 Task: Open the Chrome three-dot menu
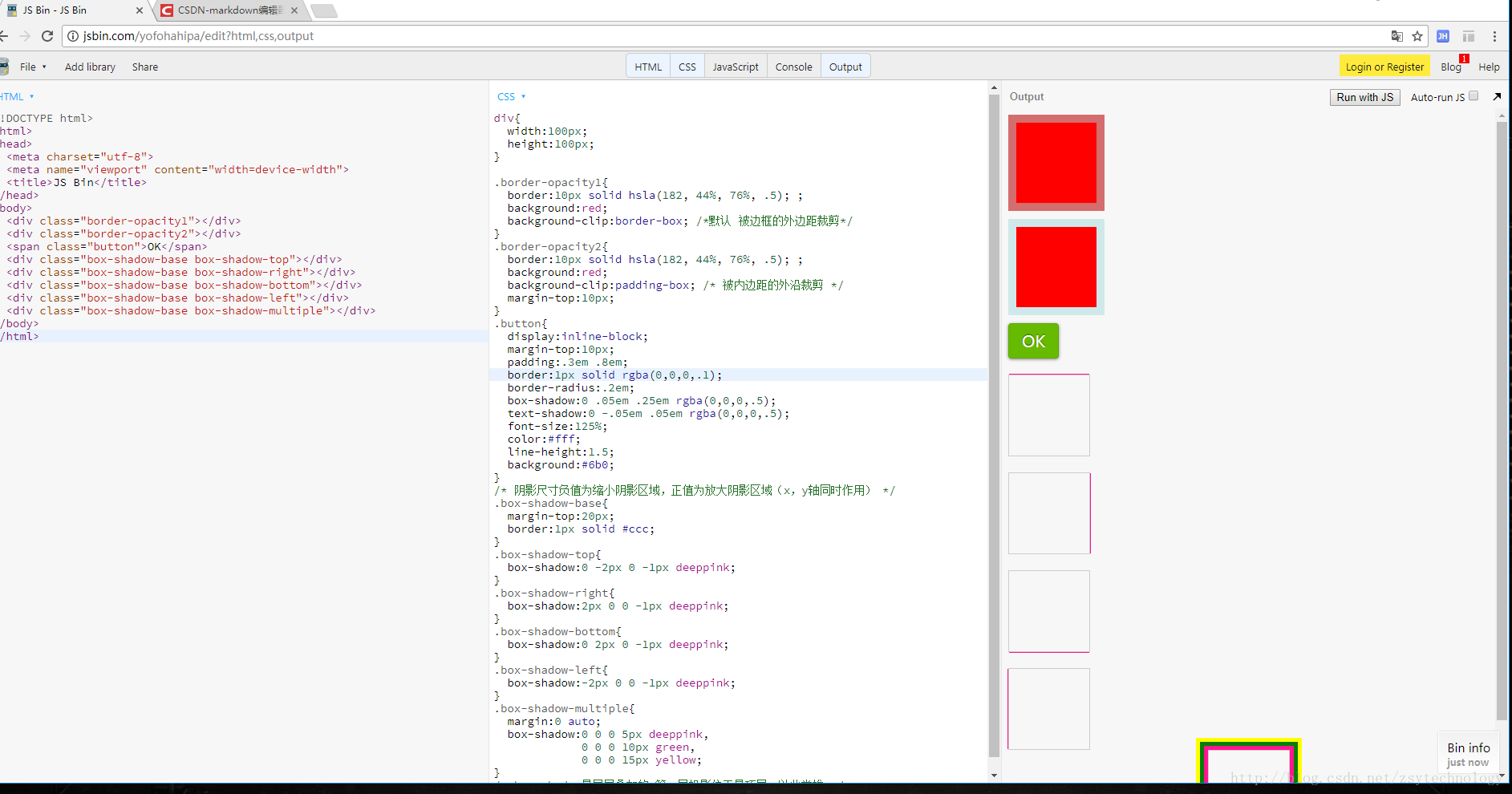1494,36
